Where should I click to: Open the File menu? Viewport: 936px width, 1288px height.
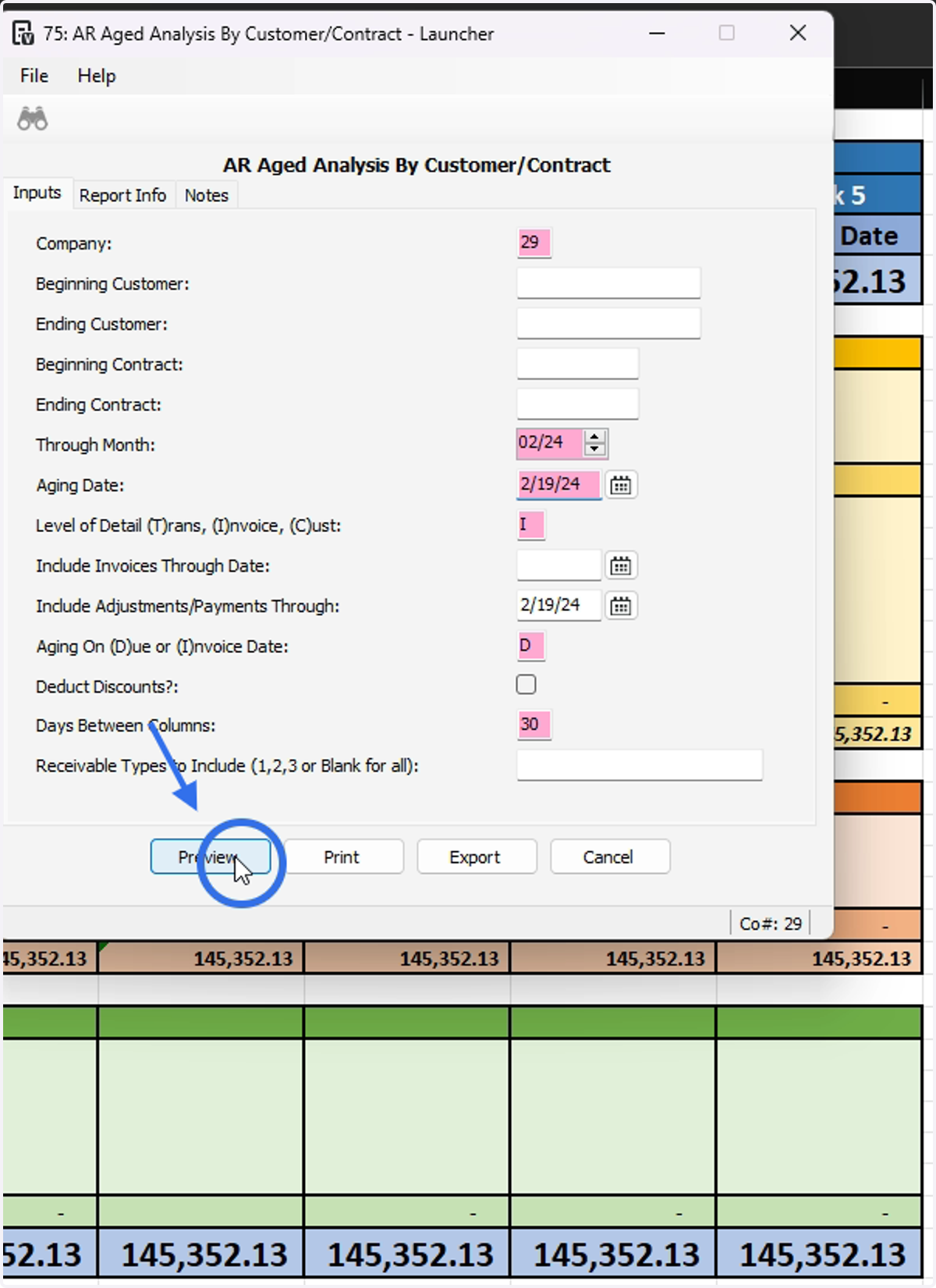click(34, 76)
